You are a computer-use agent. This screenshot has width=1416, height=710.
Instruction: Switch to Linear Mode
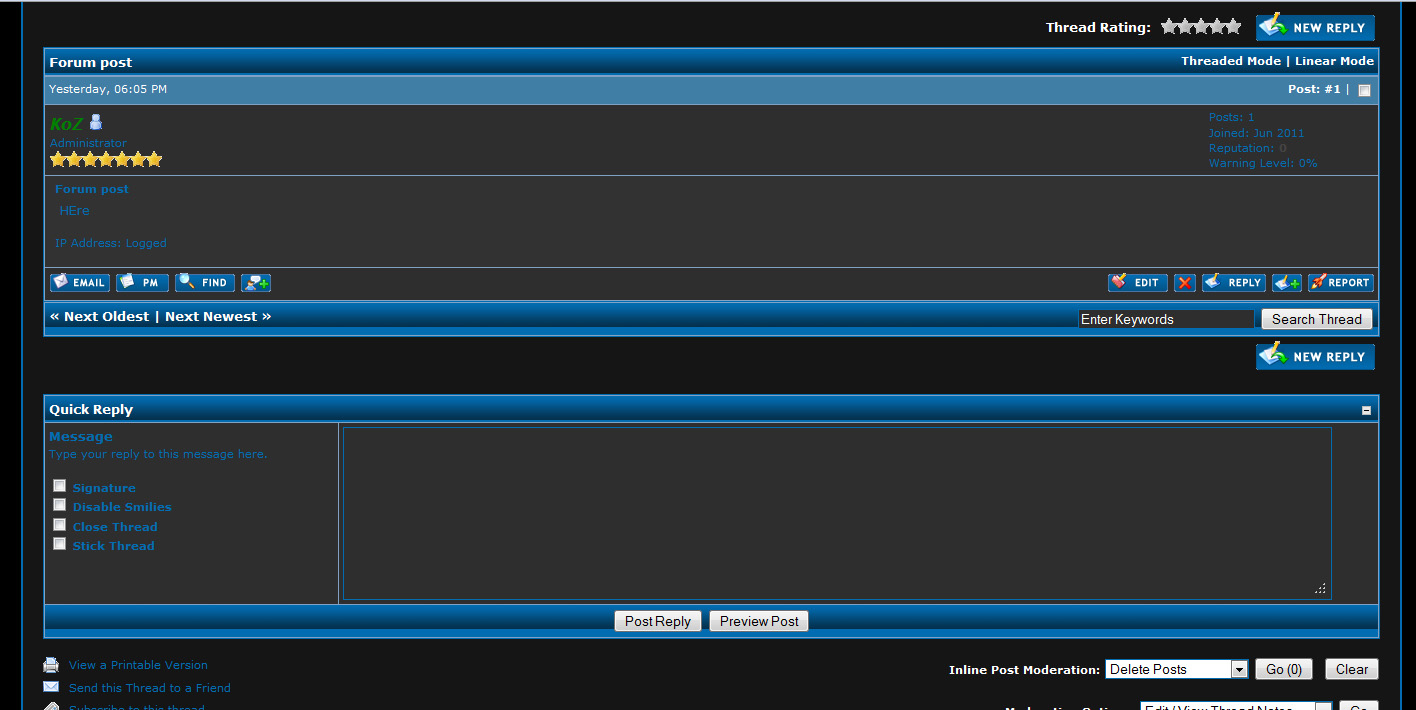tap(1334, 61)
